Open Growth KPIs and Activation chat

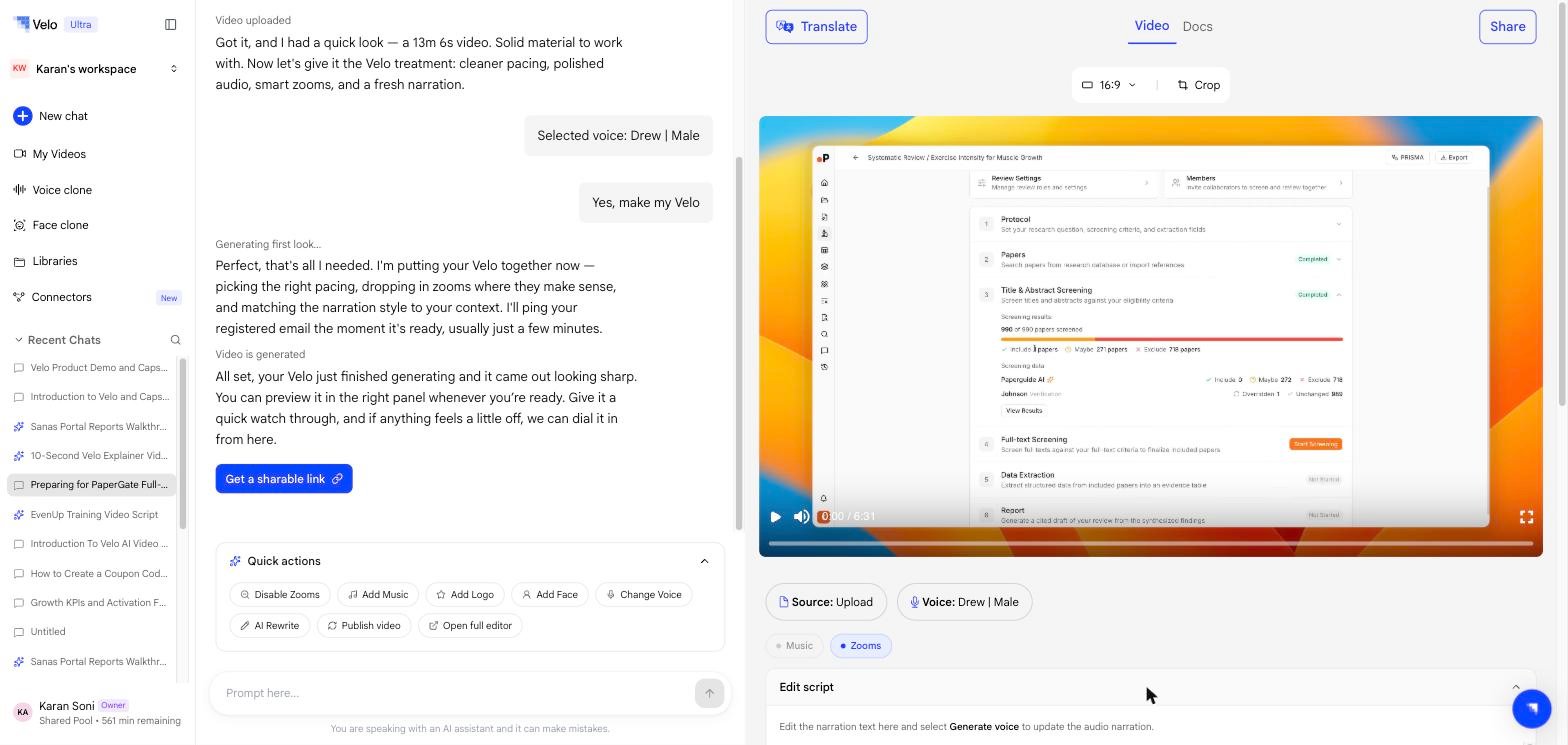coord(91,603)
